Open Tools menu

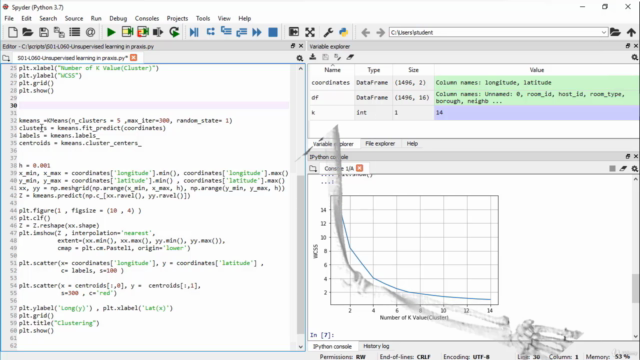(x=203, y=18)
